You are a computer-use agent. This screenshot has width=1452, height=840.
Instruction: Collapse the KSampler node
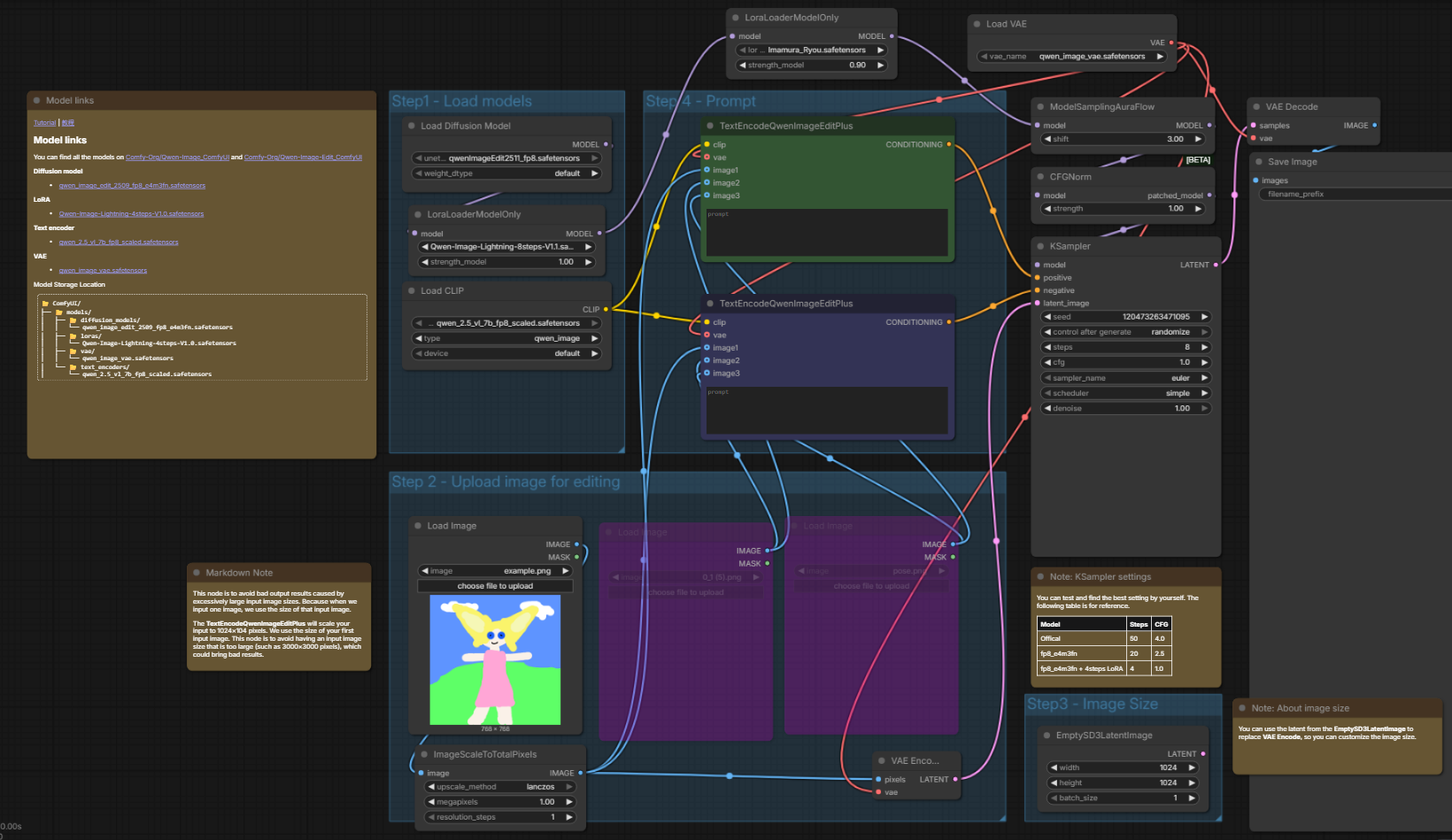(1041, 246)
